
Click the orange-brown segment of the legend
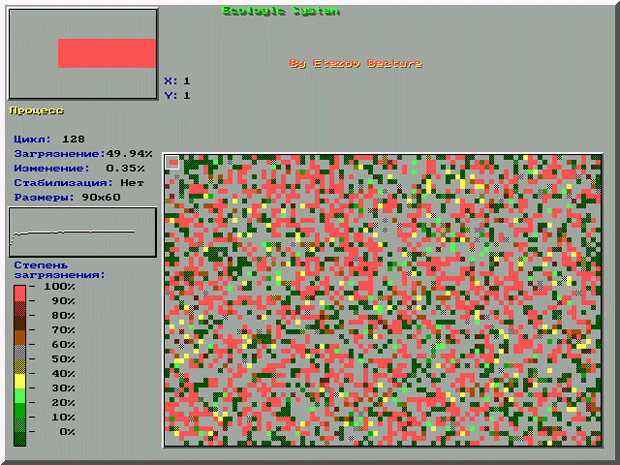(20, 337)
